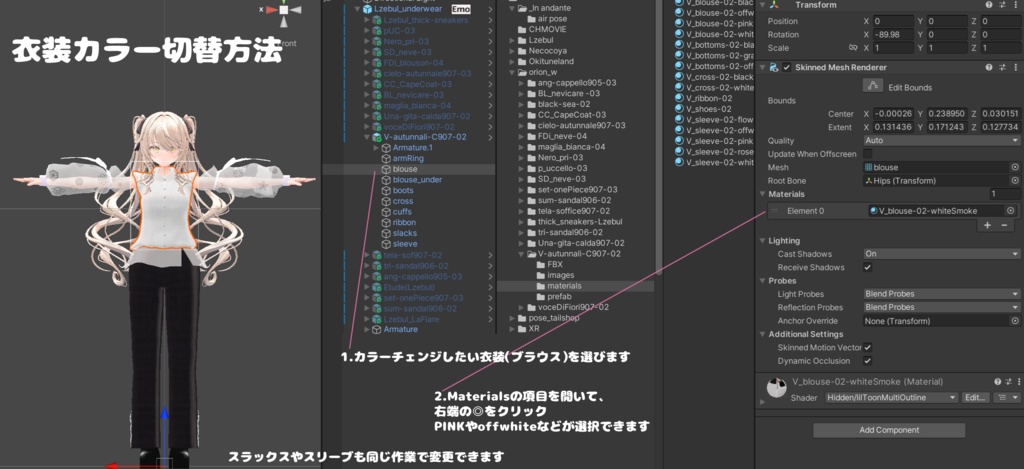Toggle the Scale constrain proportions link icon

coord(852,48)
